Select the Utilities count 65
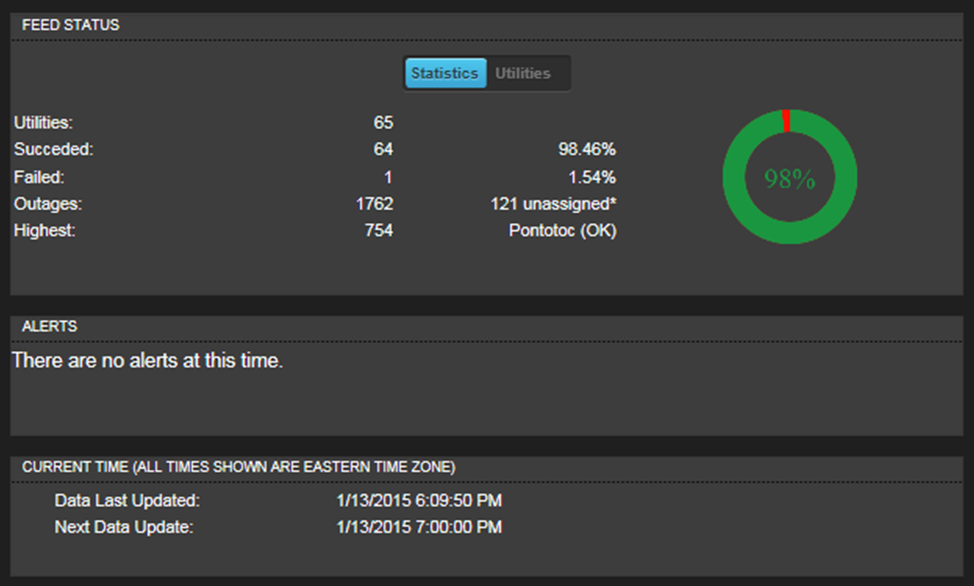The width and height of the screenshot is (974, 586). 383,122
